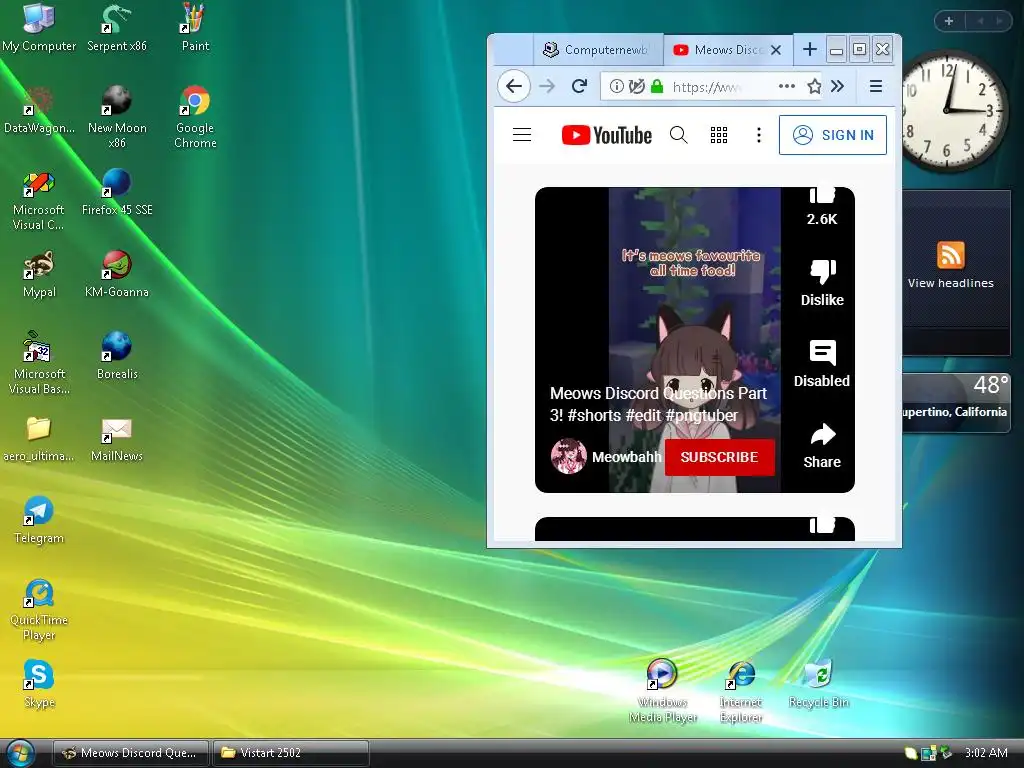
Task: Launch Telegram desktop shortcut
Action: coord(39,520)
